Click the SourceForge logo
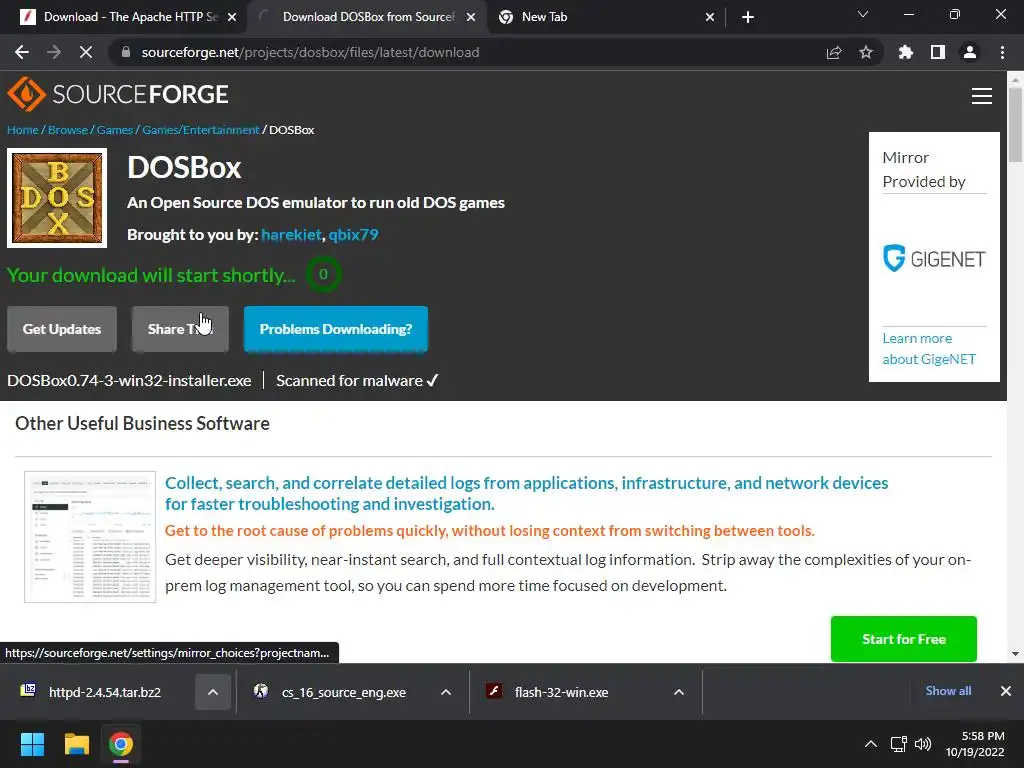Image resolution: width=1024 pixels, height=768 pixels. point(118,95)
